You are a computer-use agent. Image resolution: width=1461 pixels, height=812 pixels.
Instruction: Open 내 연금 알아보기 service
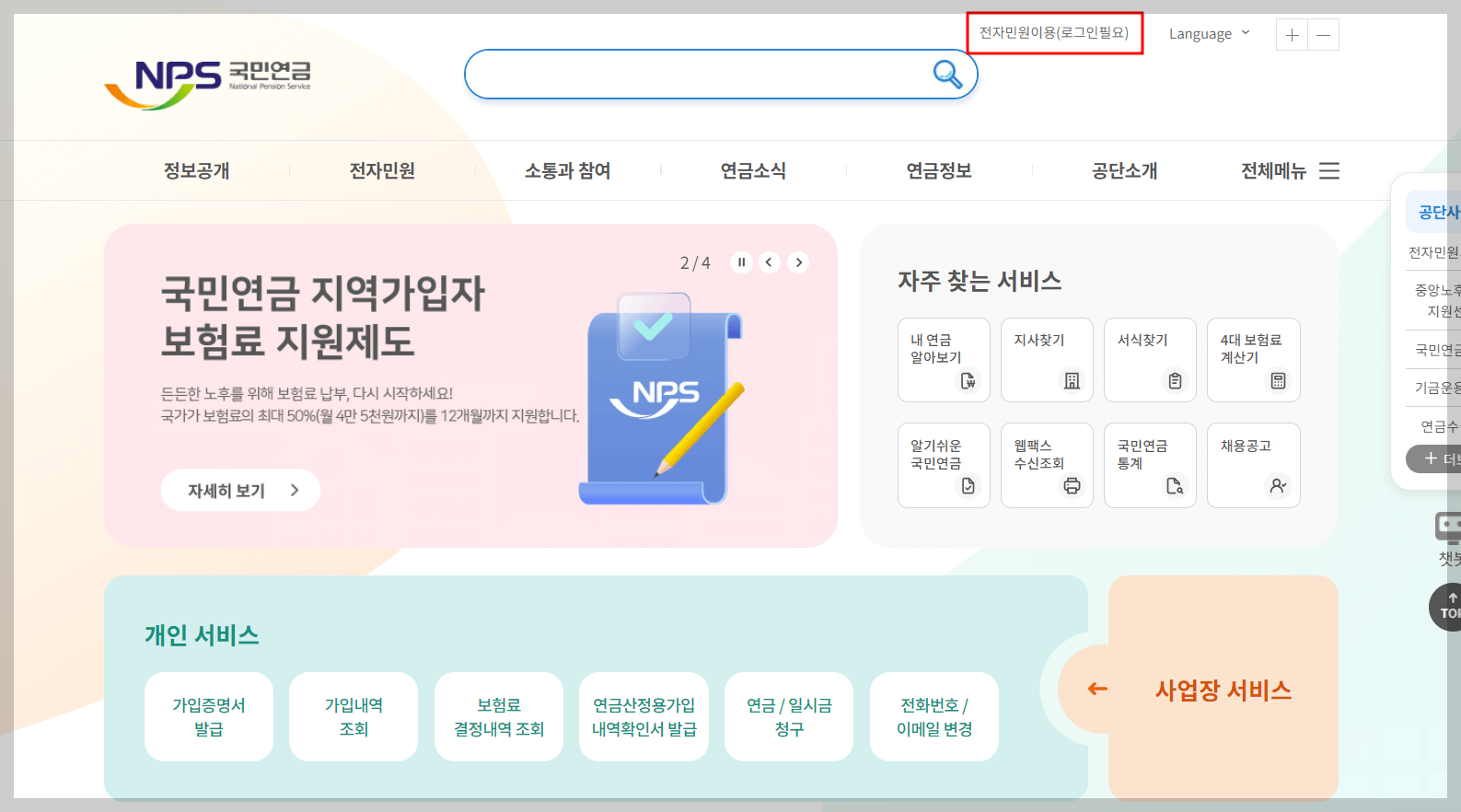944,360
